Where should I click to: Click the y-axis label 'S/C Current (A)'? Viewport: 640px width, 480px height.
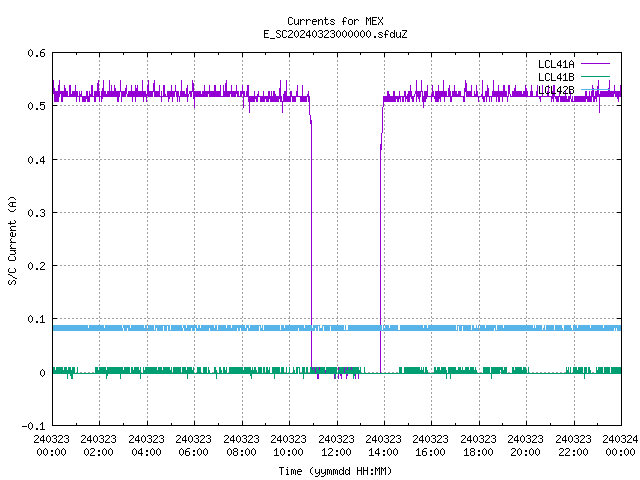pyautogui.click(x=13, y=240)
